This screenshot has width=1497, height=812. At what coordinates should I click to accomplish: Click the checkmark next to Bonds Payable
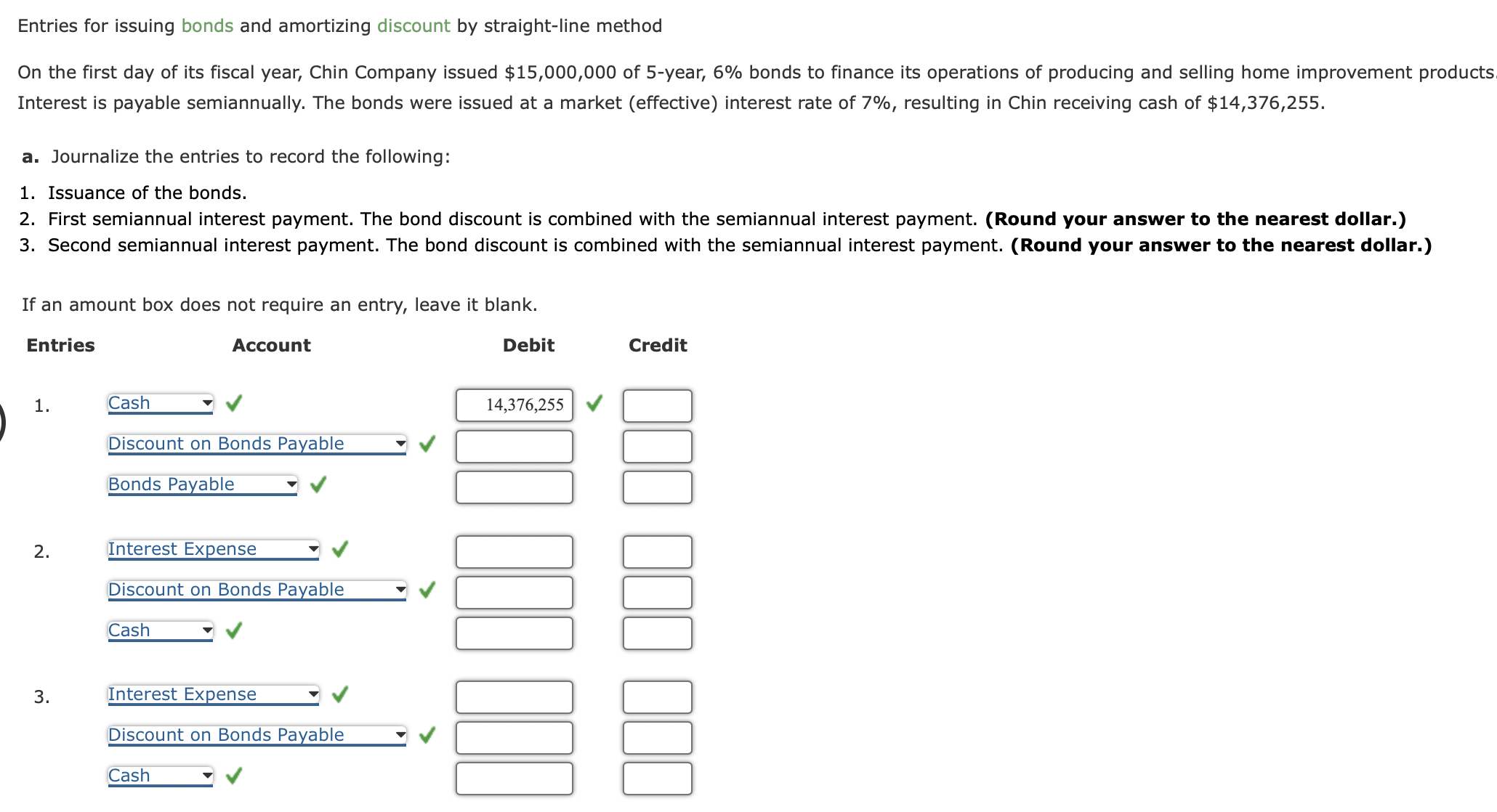click(318, 485)
